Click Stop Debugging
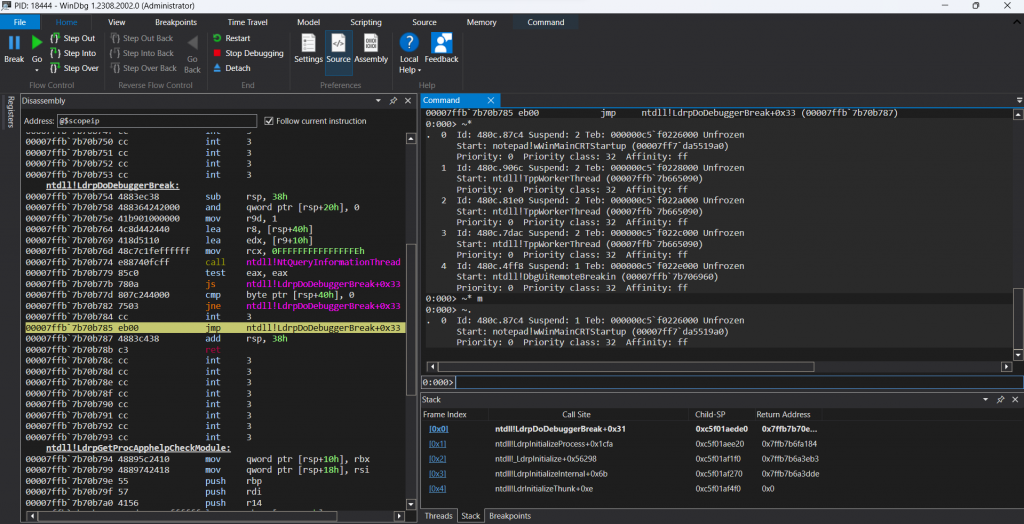 pyautogui.click(x=248, y=54)
